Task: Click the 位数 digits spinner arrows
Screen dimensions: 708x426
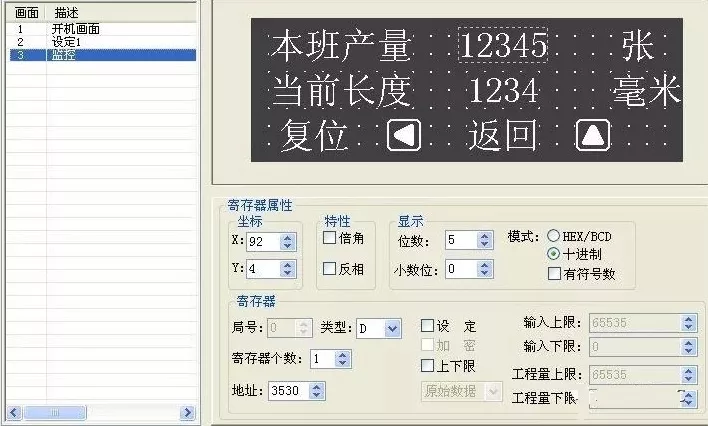Action: pos(485,240)
